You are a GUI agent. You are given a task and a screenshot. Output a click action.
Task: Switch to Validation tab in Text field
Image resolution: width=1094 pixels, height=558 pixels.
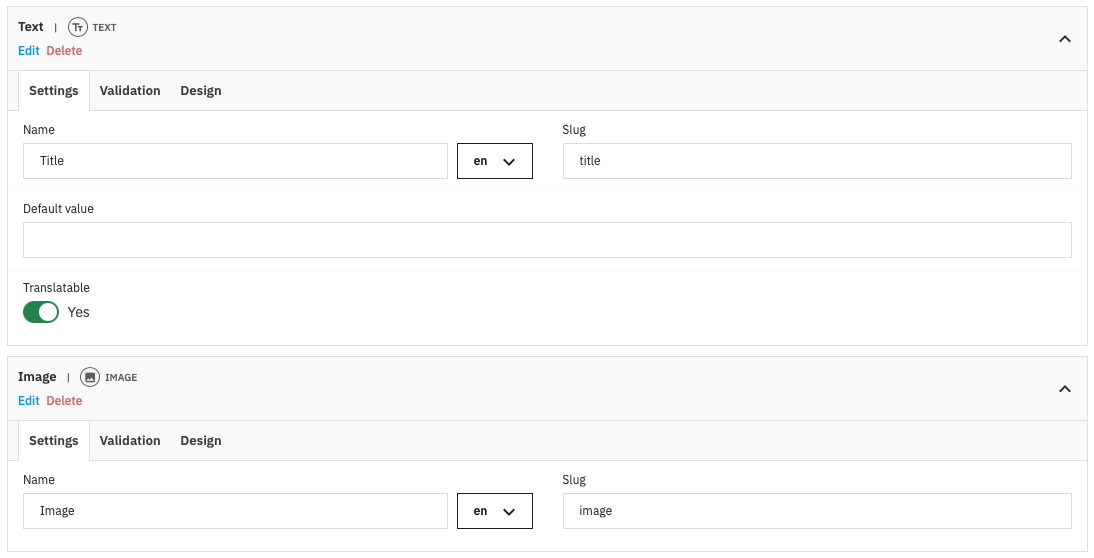[x=130, y=91]
